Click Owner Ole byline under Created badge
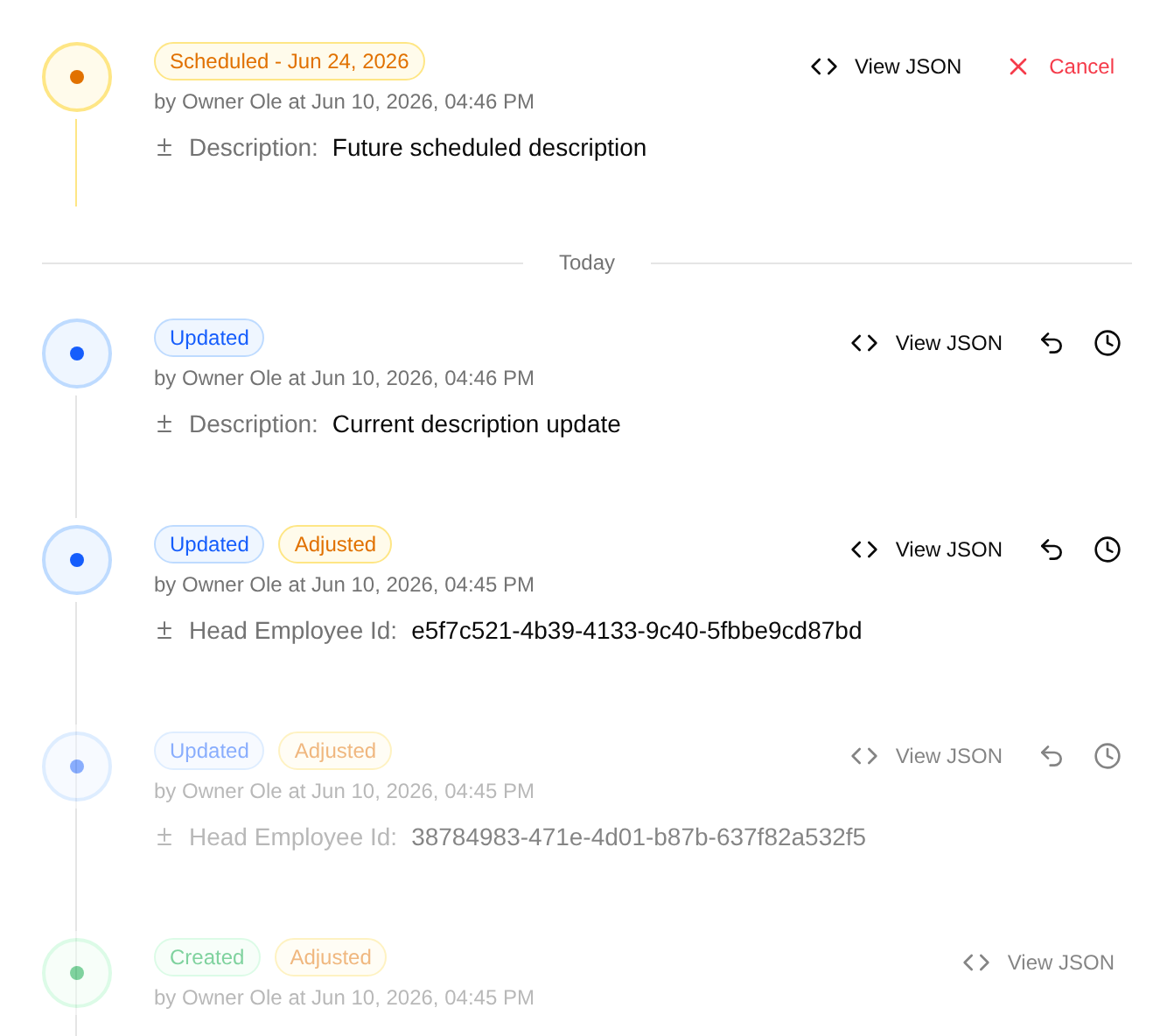This screenshot has width=1174, height=1036. pos(344,997)
